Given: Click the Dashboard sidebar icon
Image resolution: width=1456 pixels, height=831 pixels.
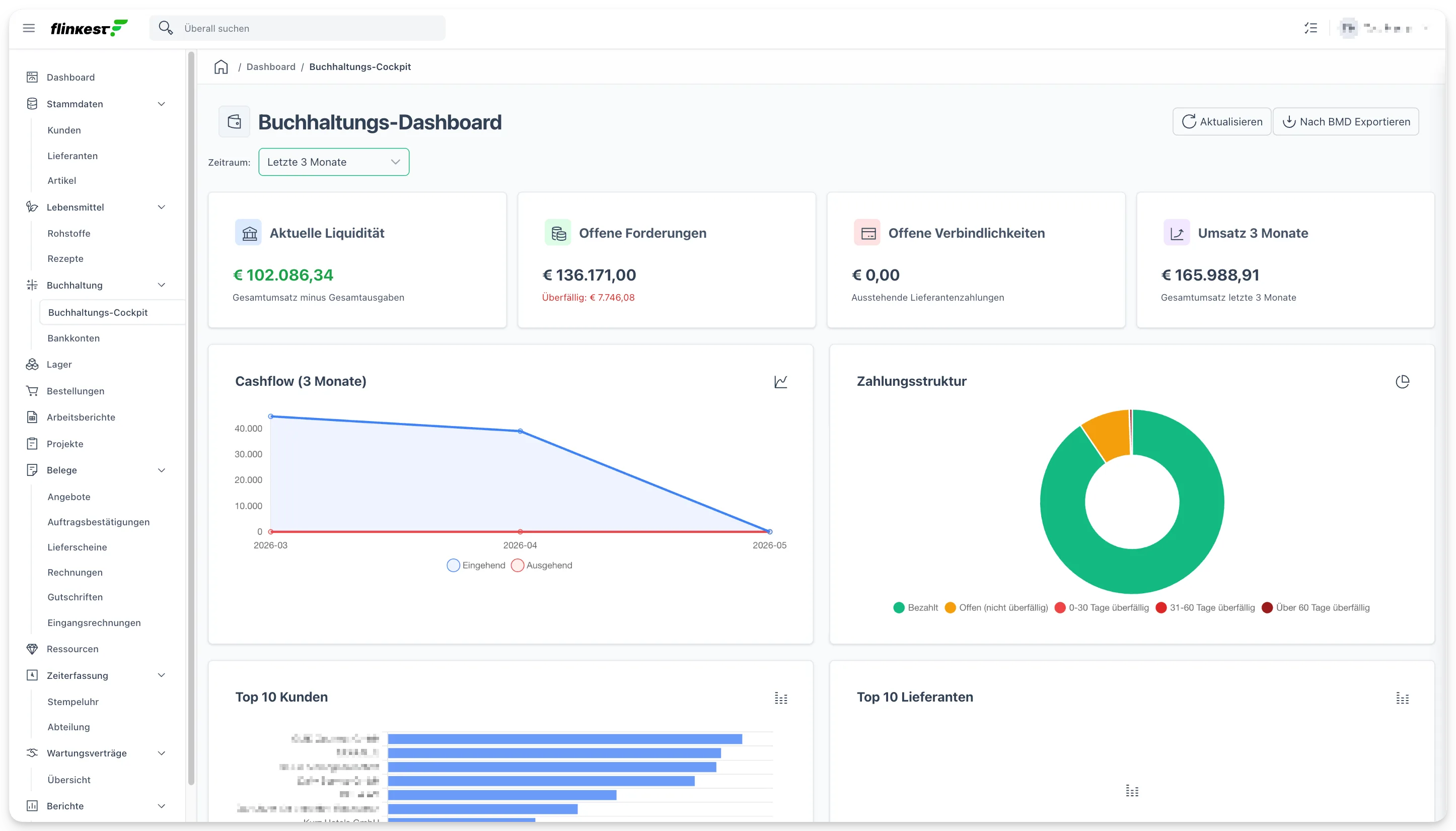Looking at the screenshot, I should 32,77.
